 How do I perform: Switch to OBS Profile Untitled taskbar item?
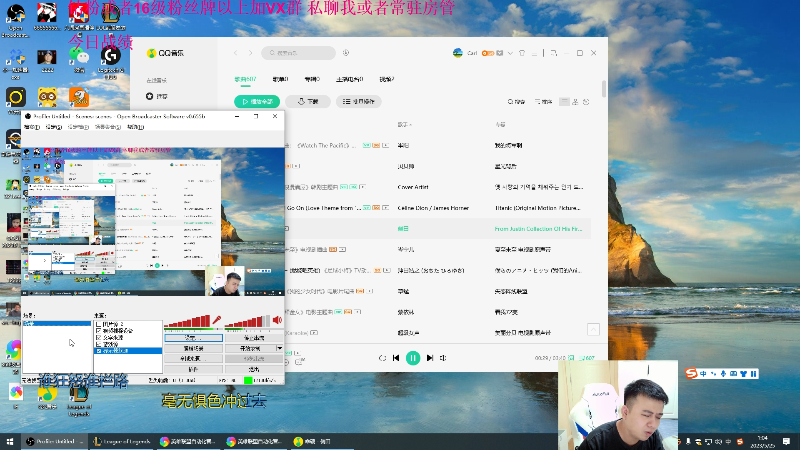pos(55,441)
